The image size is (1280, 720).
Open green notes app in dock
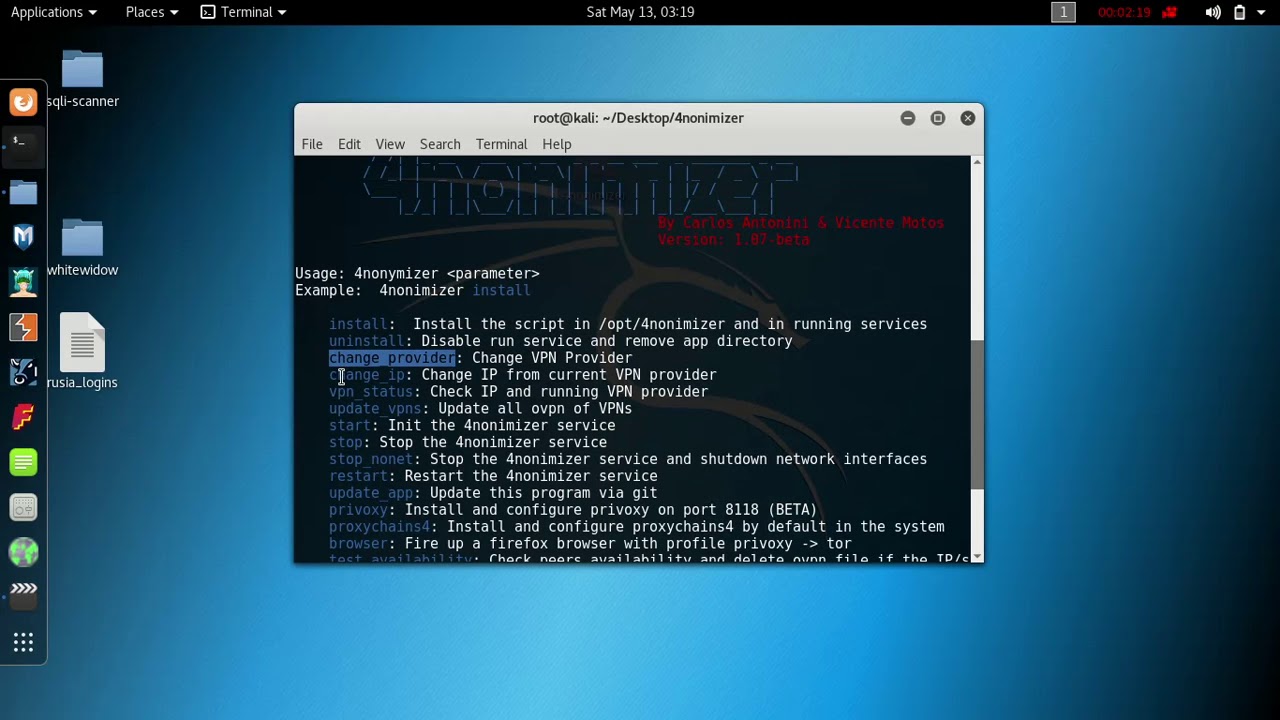pos(23,462)
